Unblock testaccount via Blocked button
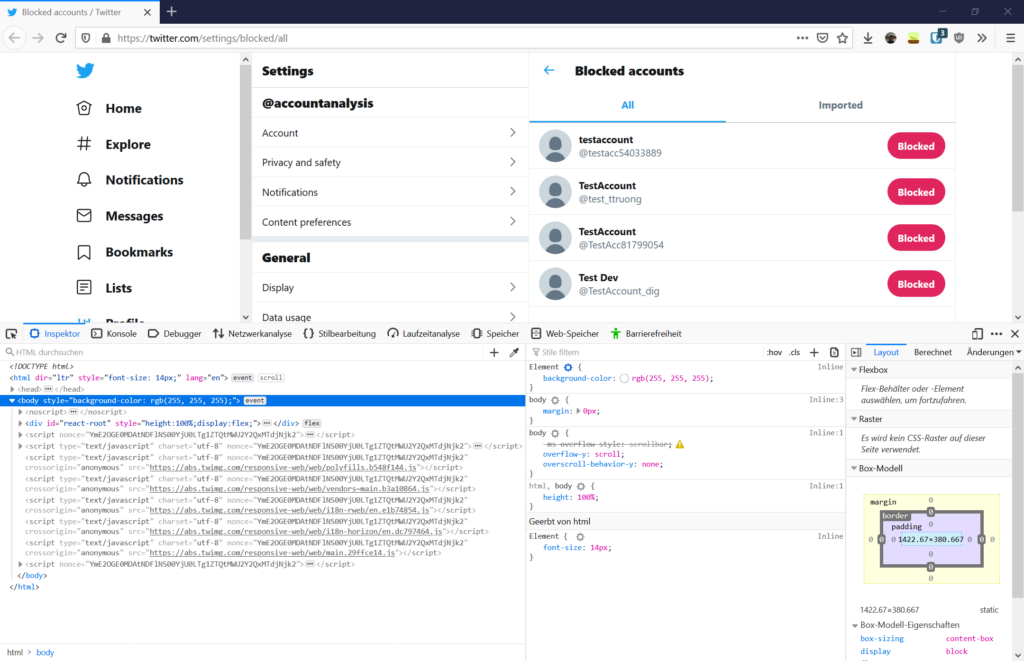 916,146
